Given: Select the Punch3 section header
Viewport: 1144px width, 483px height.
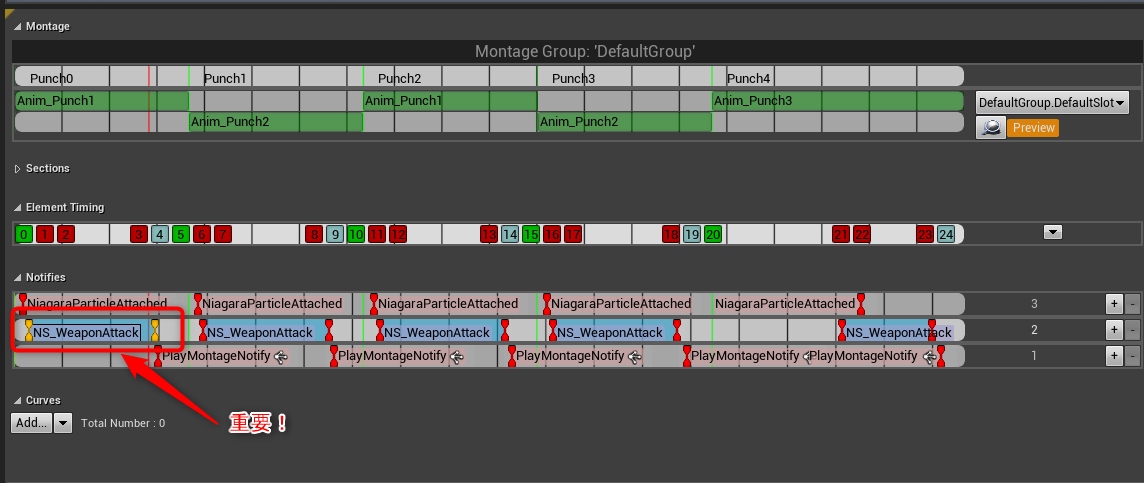Looking at the screenshot, I should pos(573,78).
